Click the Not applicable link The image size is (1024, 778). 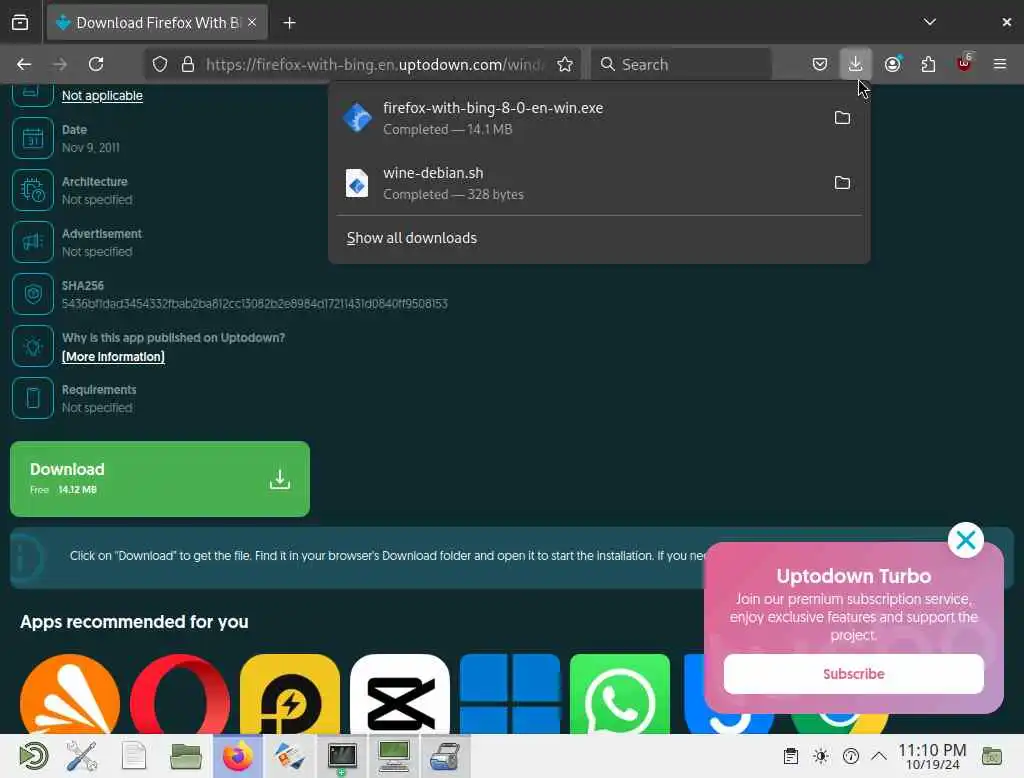tap(102, 95)
